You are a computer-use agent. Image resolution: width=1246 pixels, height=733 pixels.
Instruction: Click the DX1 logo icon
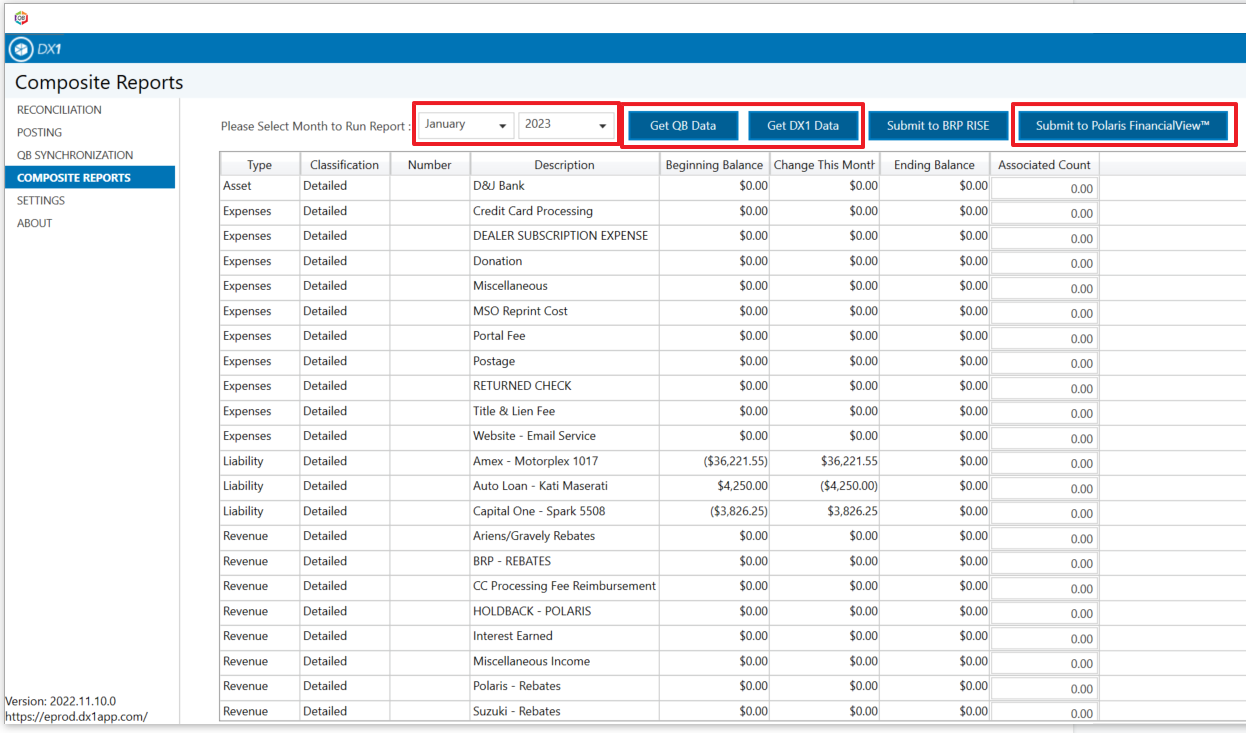[21, 49]
